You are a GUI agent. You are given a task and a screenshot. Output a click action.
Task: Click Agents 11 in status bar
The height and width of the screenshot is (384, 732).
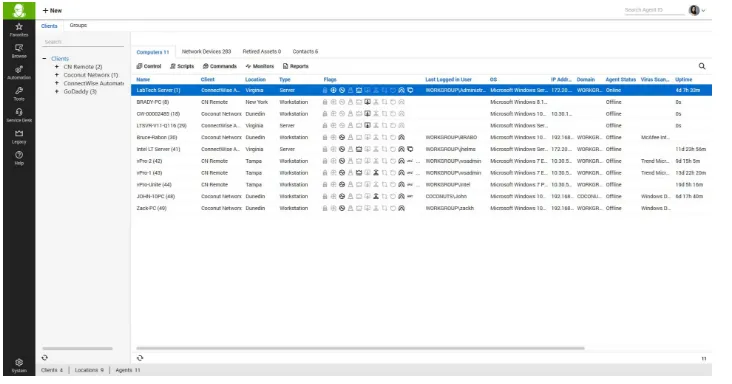(x=127, y=370)
